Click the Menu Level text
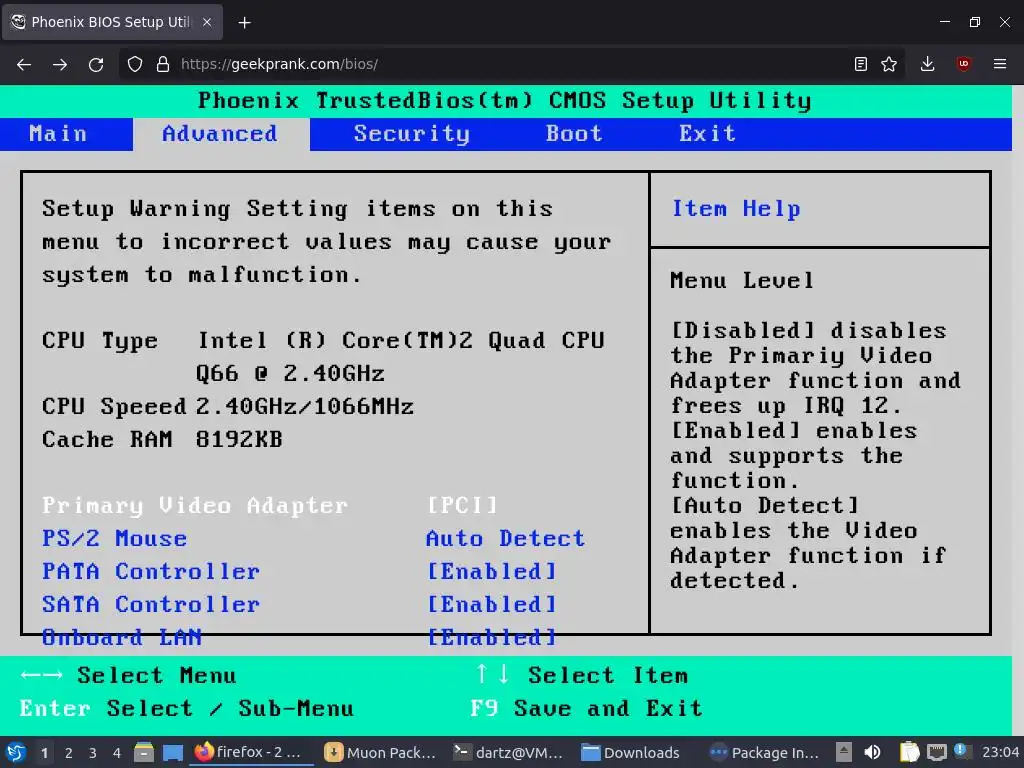This screenshot has height=768, width=1024. tap(742, 281)
